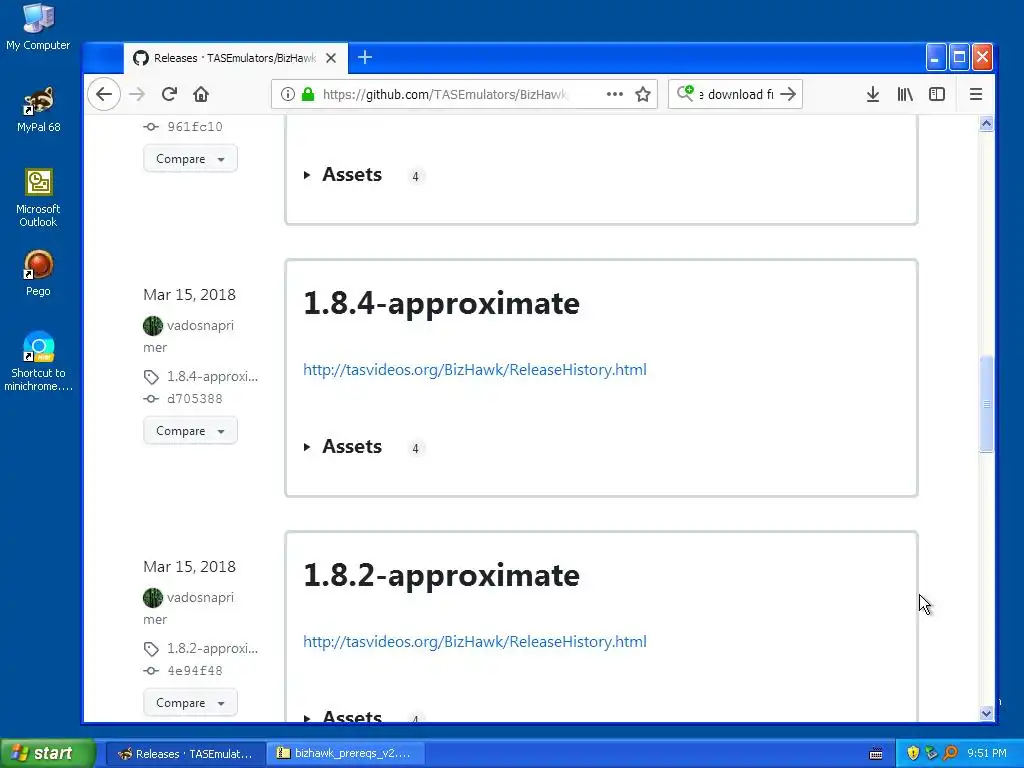The image size is (1024, 768).
Task: Open commit 961fc10
Action: [195, 127]
